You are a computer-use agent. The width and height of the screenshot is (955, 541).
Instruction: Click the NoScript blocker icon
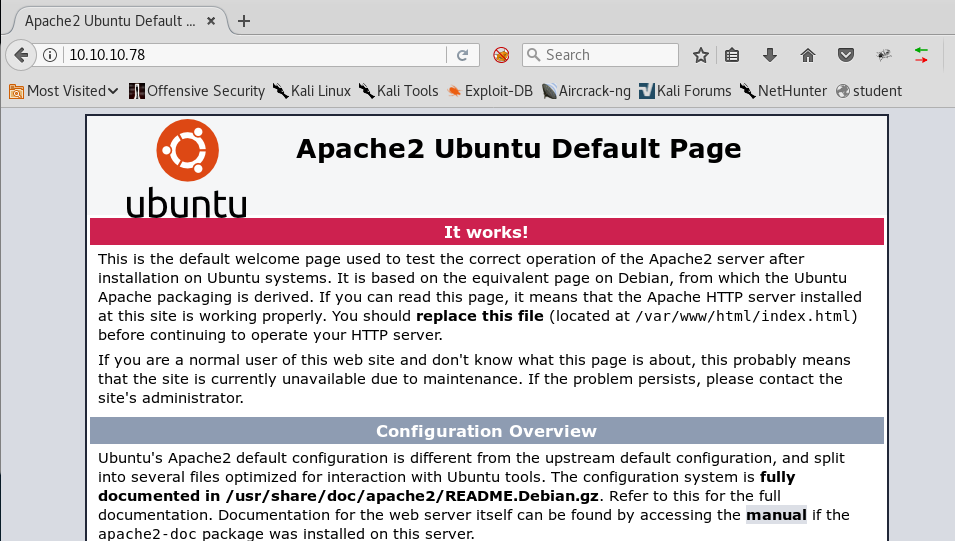(502, 55)
